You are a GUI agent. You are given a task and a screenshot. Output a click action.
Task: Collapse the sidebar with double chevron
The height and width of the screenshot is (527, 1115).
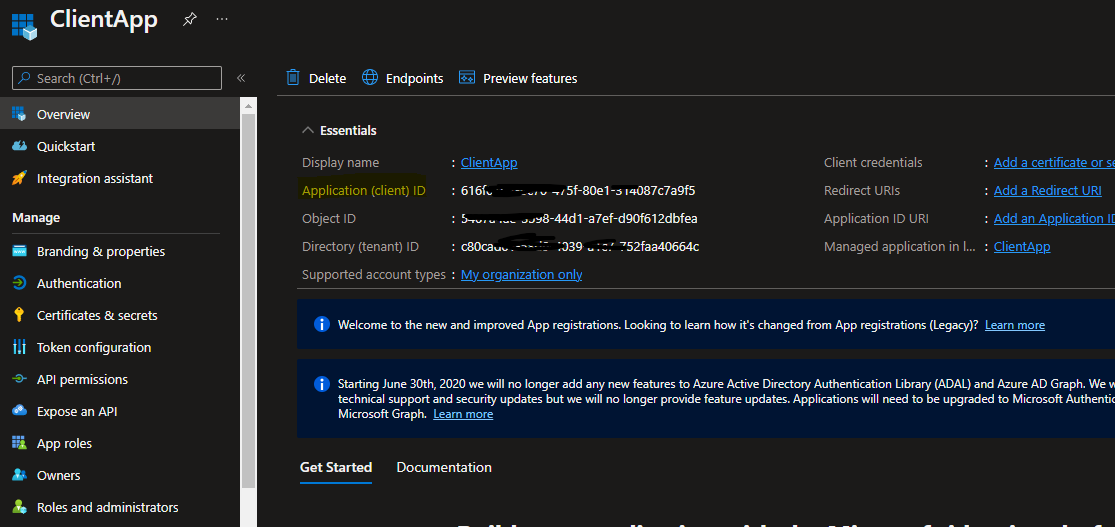click(x=241, y=78)
